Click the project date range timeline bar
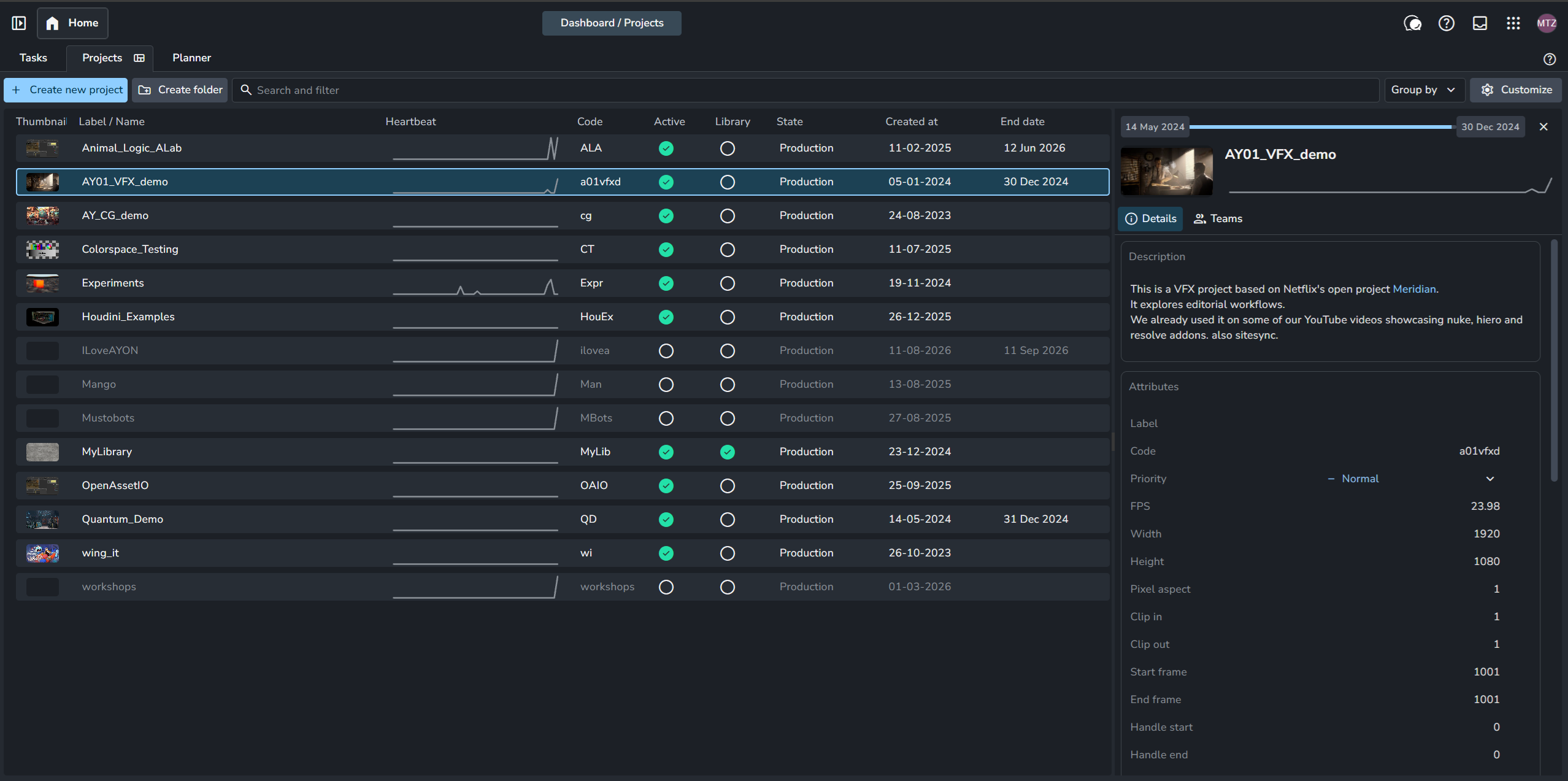Screen dimensions: 1568x781 (x=1322, y=127)
